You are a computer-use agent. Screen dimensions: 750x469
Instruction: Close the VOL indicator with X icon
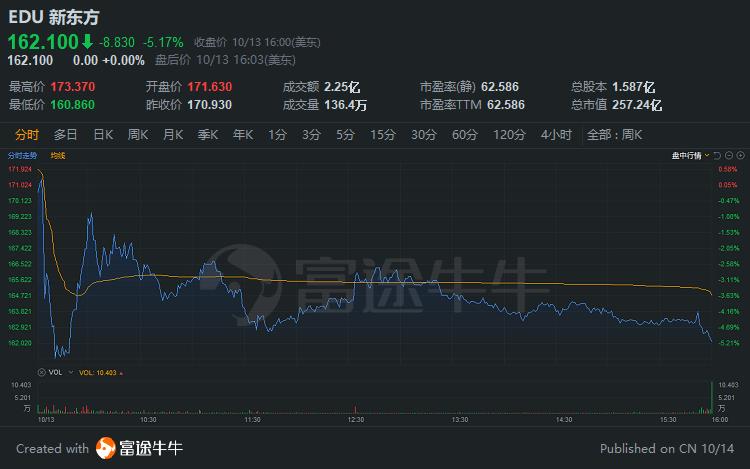click(42, 372)
